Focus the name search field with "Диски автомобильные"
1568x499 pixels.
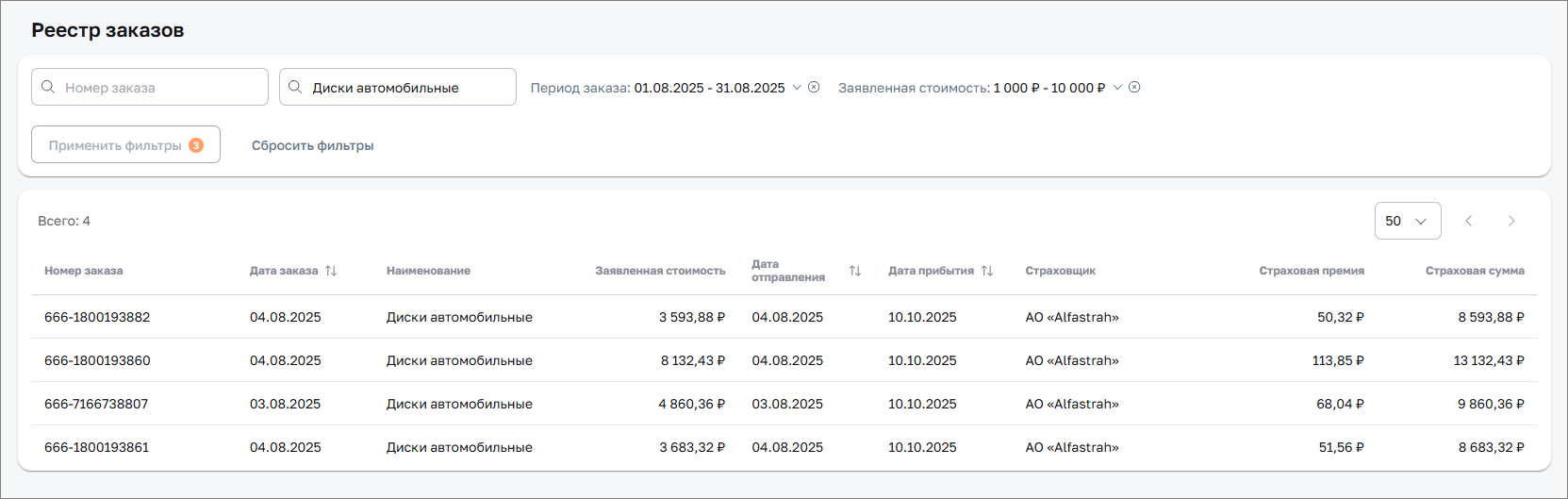click(398, 87)
